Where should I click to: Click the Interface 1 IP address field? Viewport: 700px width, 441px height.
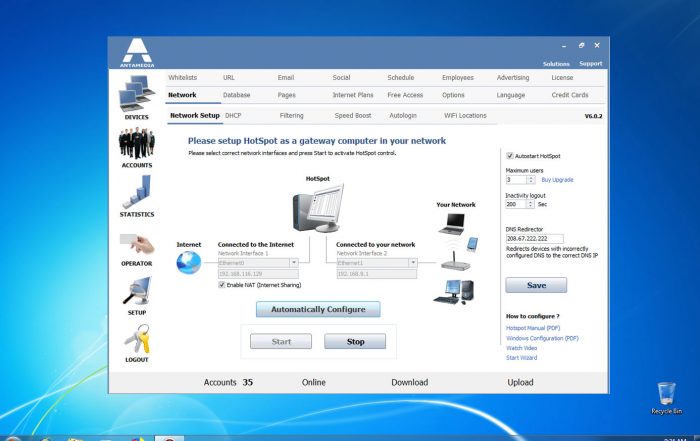pos(258,274)
